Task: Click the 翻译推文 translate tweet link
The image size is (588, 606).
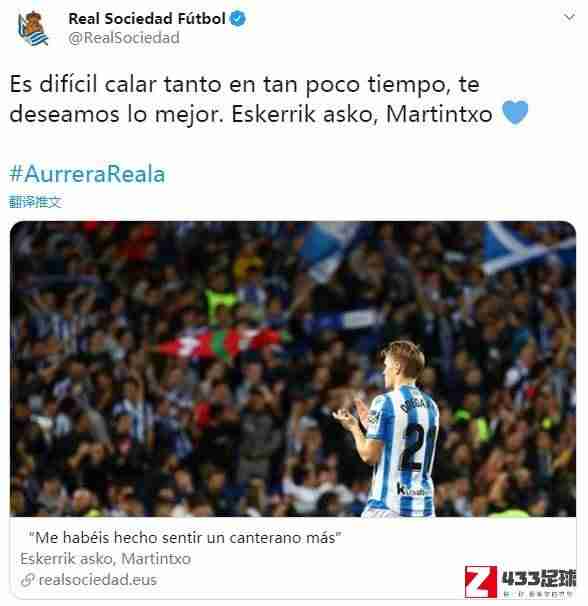Action: coord(35,201)
